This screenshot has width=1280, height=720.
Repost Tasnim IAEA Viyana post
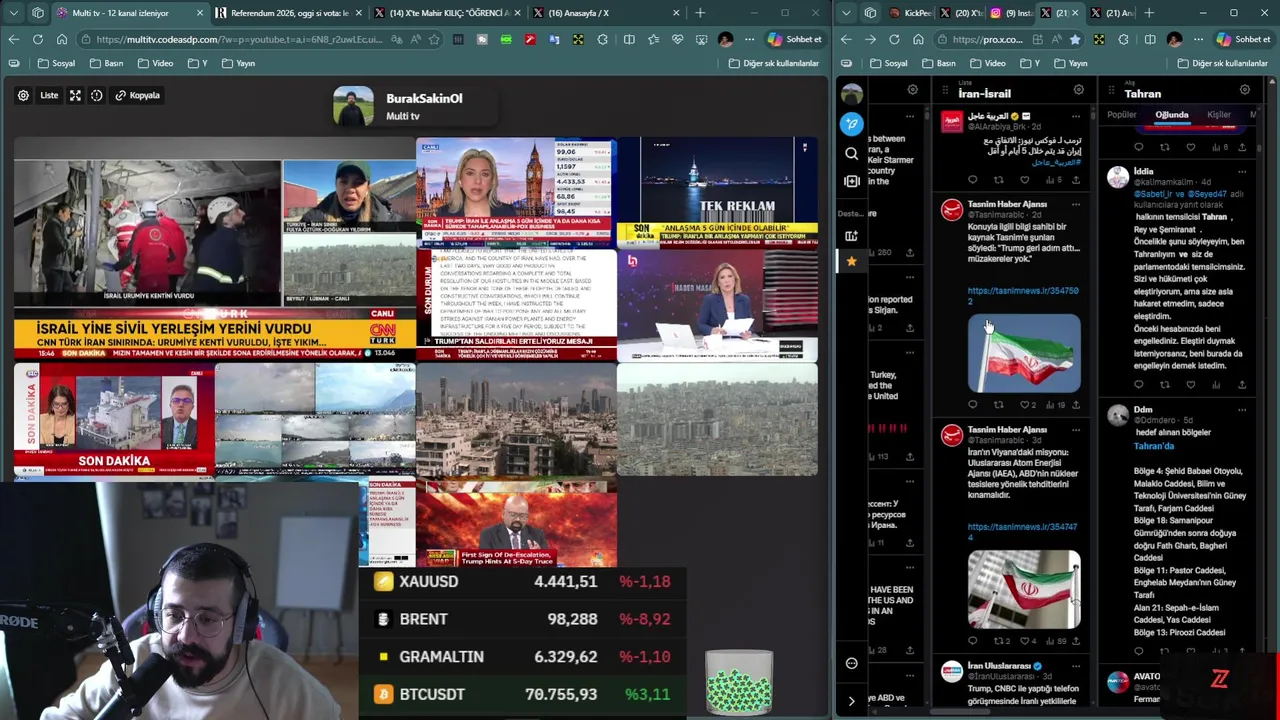(x=1001, y=641)
